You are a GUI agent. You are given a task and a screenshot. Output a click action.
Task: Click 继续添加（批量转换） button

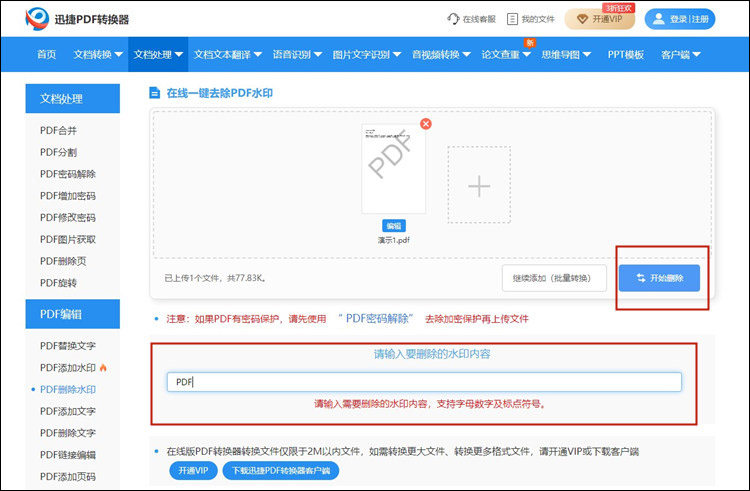554,278
